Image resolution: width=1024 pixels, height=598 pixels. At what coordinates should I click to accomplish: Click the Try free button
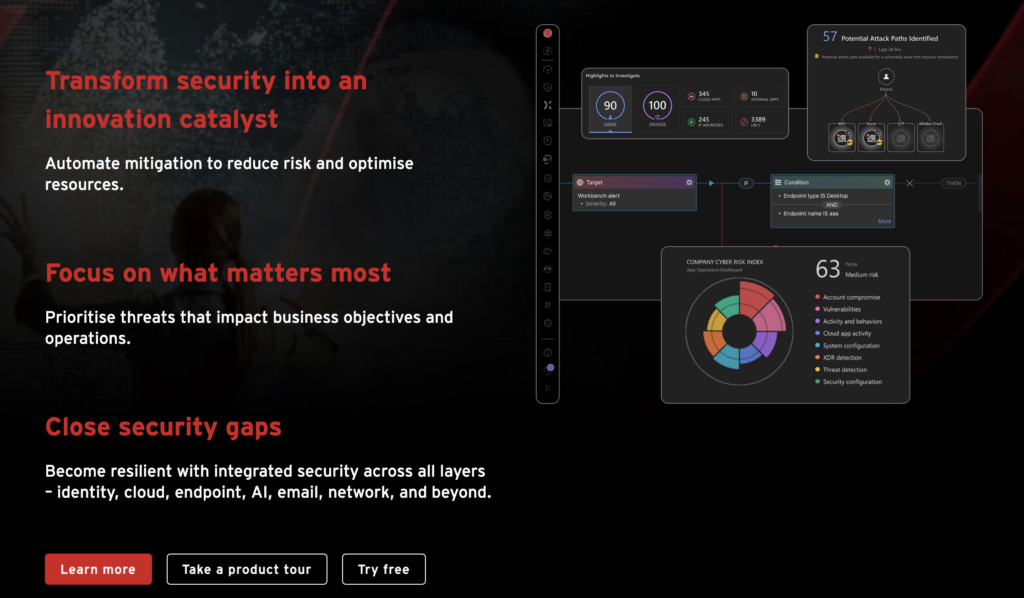click(x=383, y=569)
